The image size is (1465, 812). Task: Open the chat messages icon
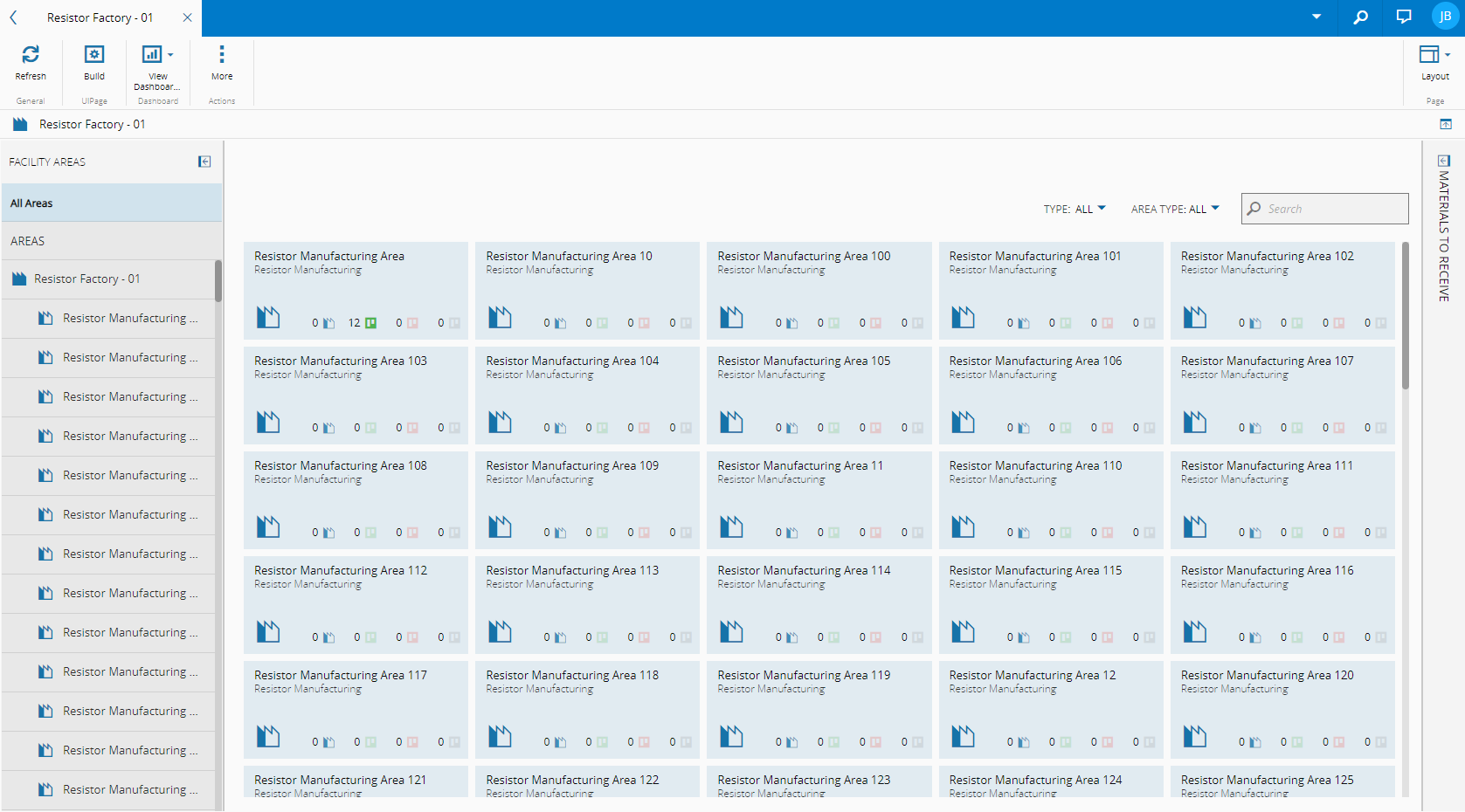pyautogui.click(x=1404, y=17)
